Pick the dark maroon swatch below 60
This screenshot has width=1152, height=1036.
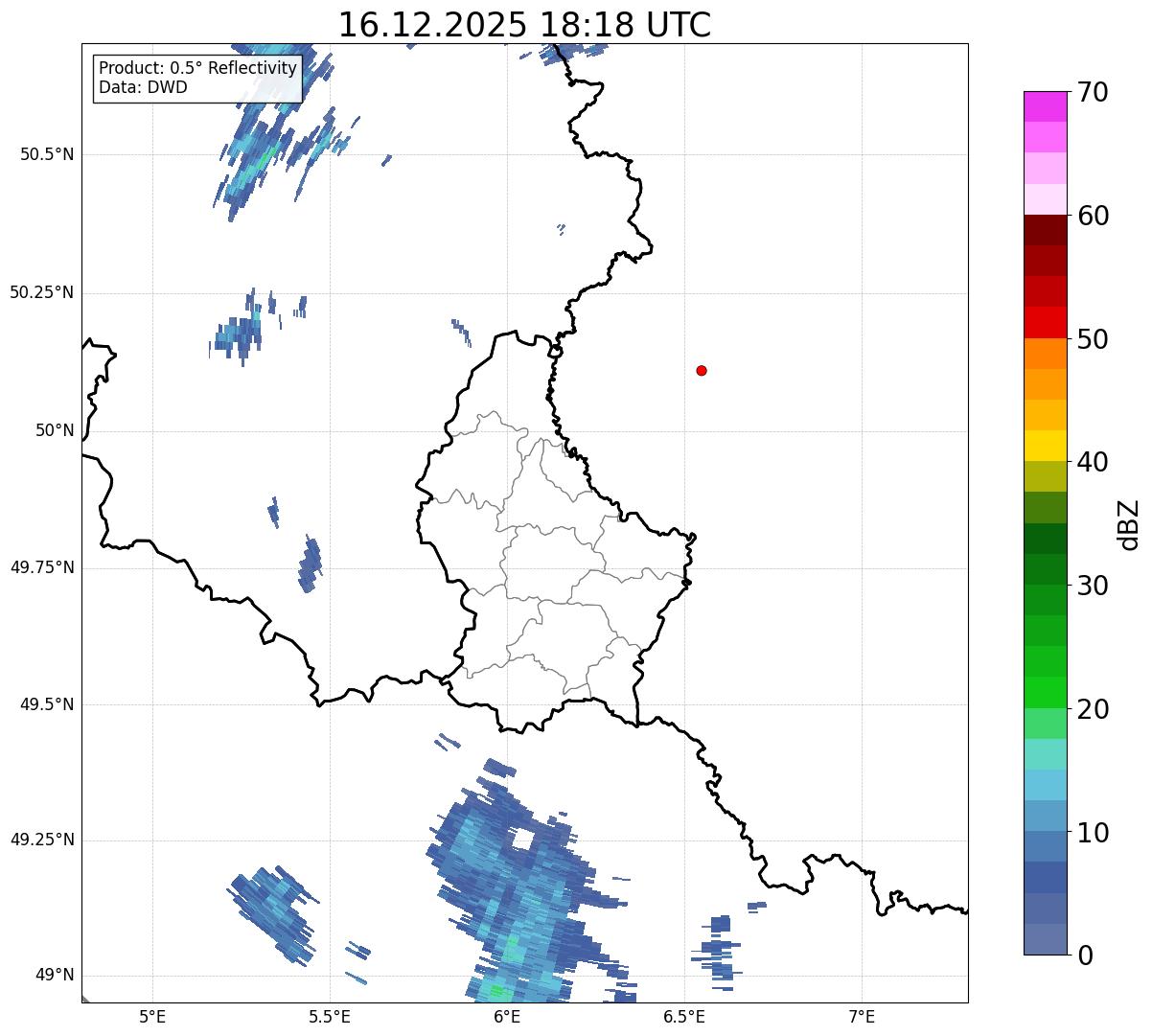click(x=1045, y=230)
